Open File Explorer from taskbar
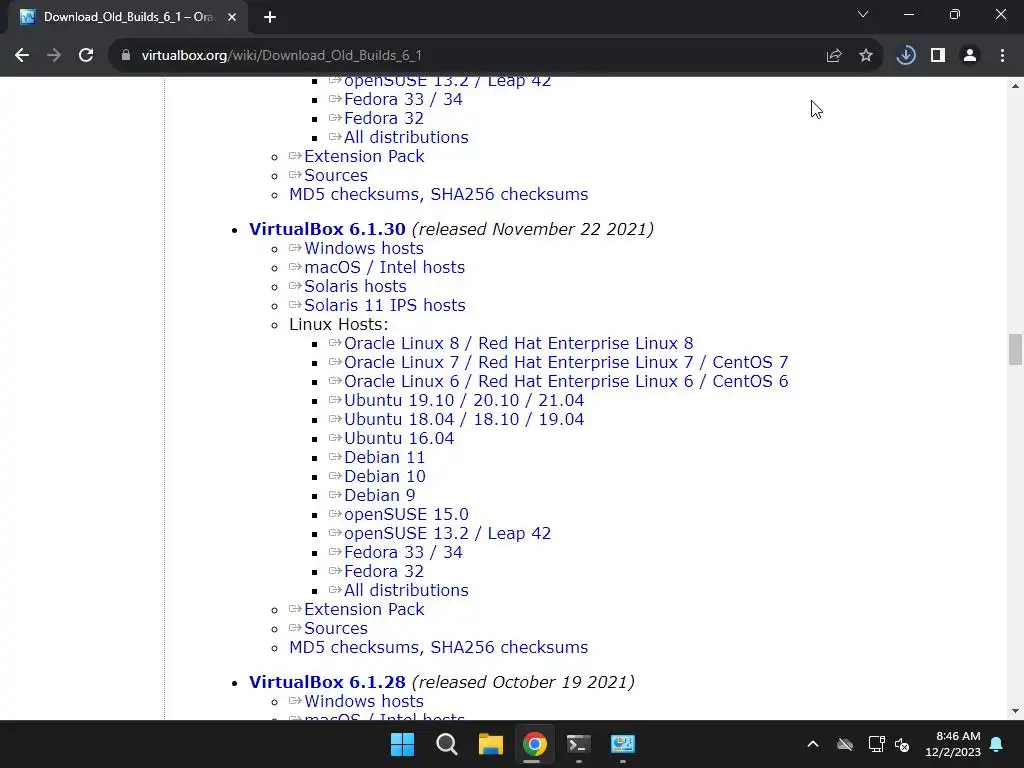The width and height of the screenshot is (1024, 768). 490,744
